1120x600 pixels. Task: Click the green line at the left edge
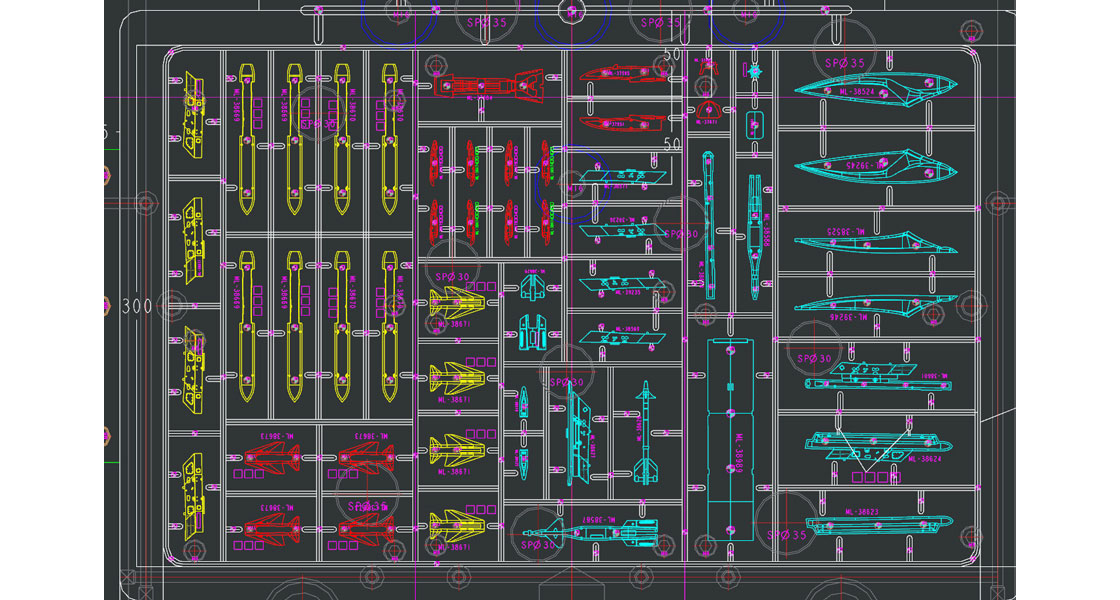click(108, 462)
